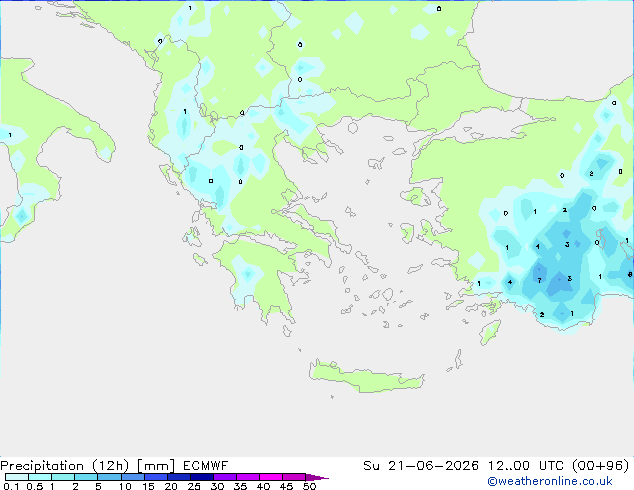Click the 1–2 mm legend color swatch
The height and width of the screenshot is (490, 634).
coord(63,477)
